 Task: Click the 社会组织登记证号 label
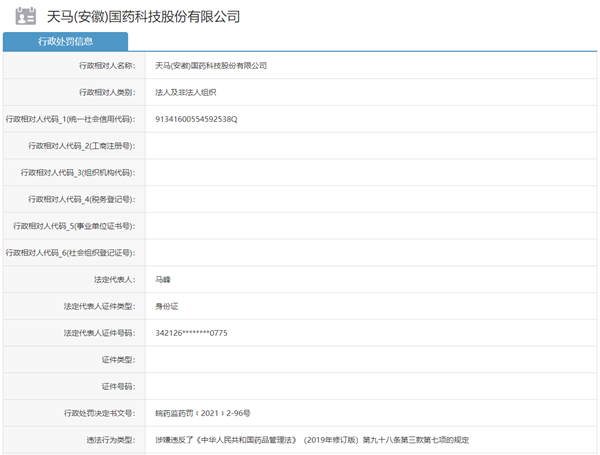(x=70, y=253)
